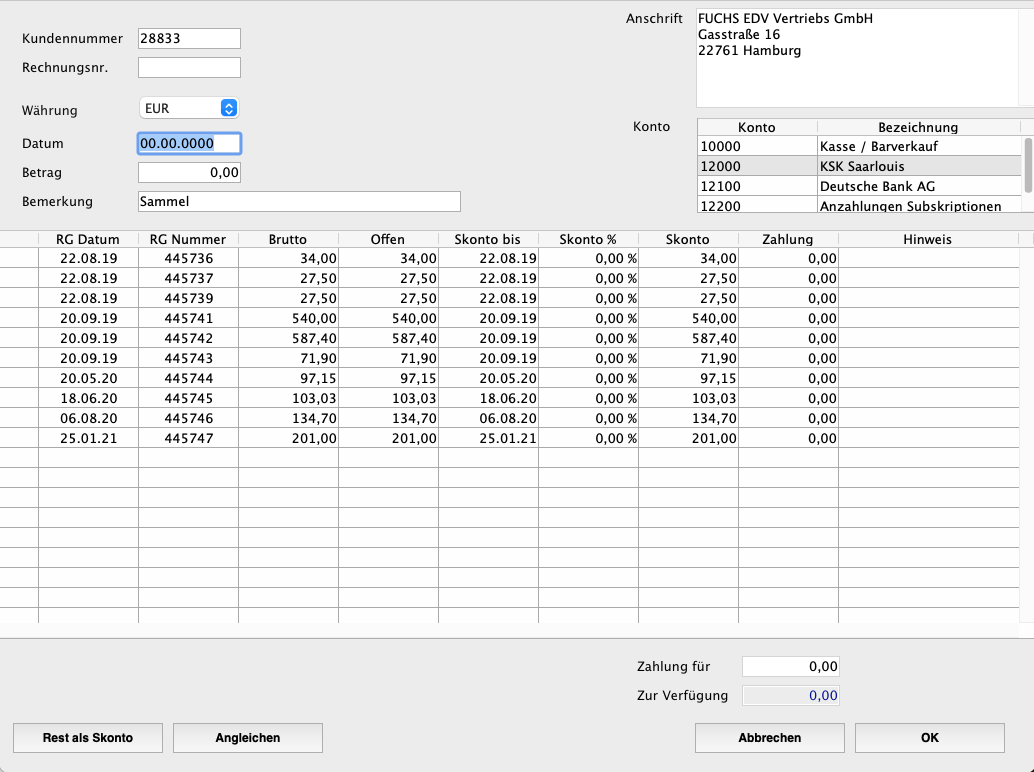Focus the Datum date field
The width and height of the screenshot is (1034, 772).
point(189,143)
